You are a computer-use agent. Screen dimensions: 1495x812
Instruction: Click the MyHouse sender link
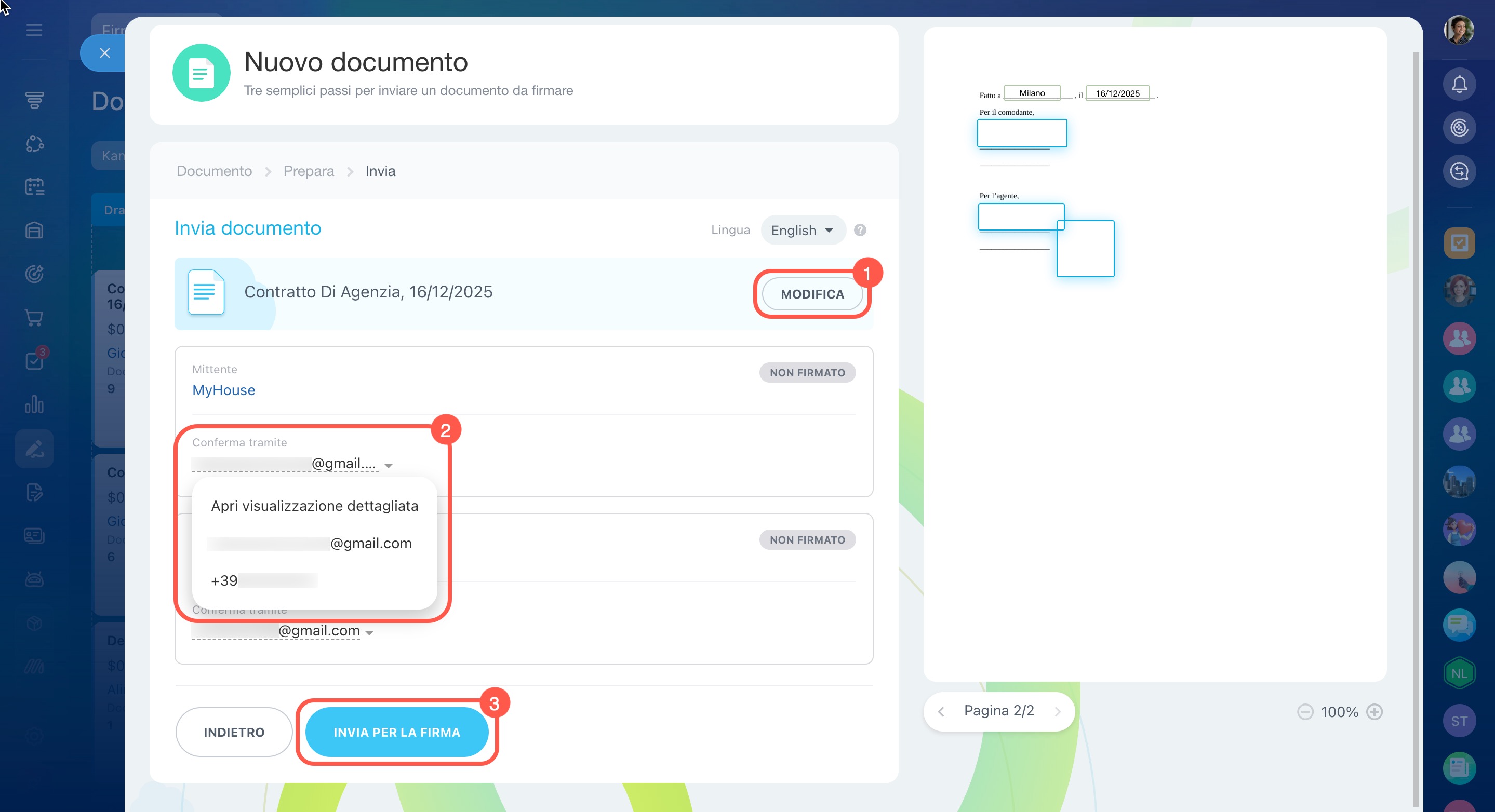[x=223, y=390]
